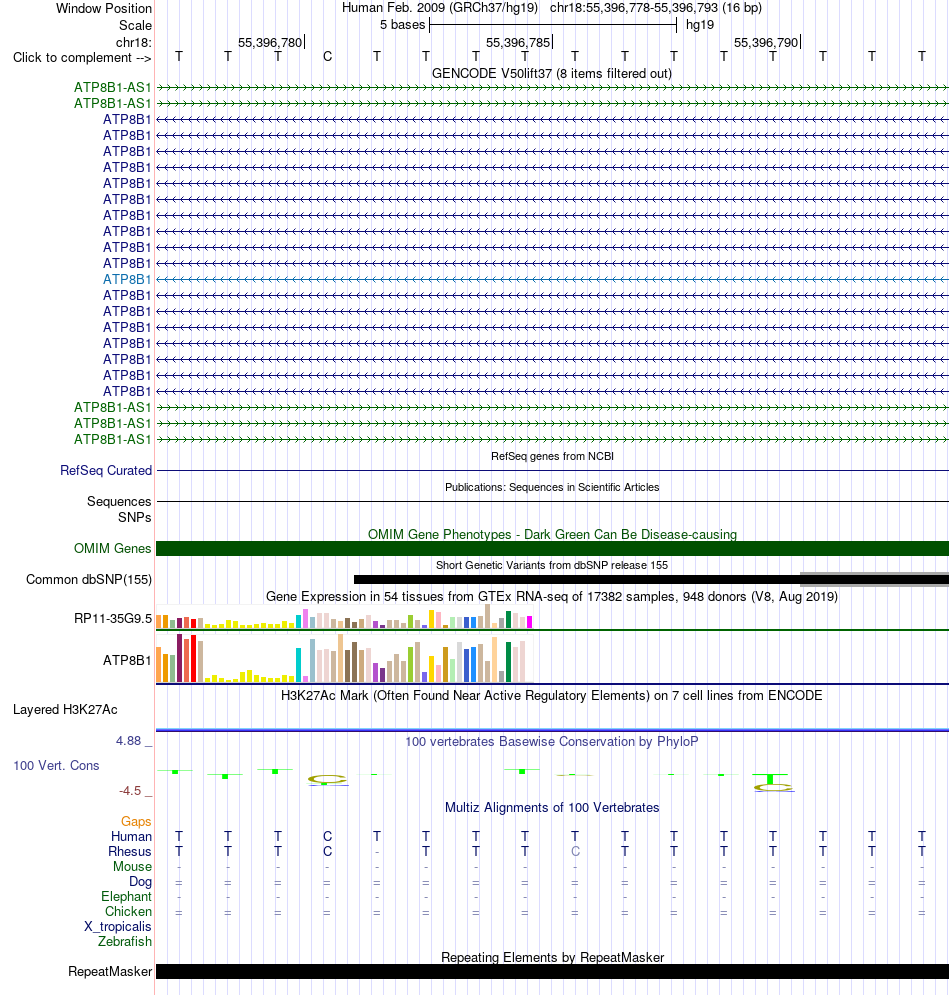Open 'Repeating Elements by RepeatMasker' title

pyautogui.click(x=552, y=957)
